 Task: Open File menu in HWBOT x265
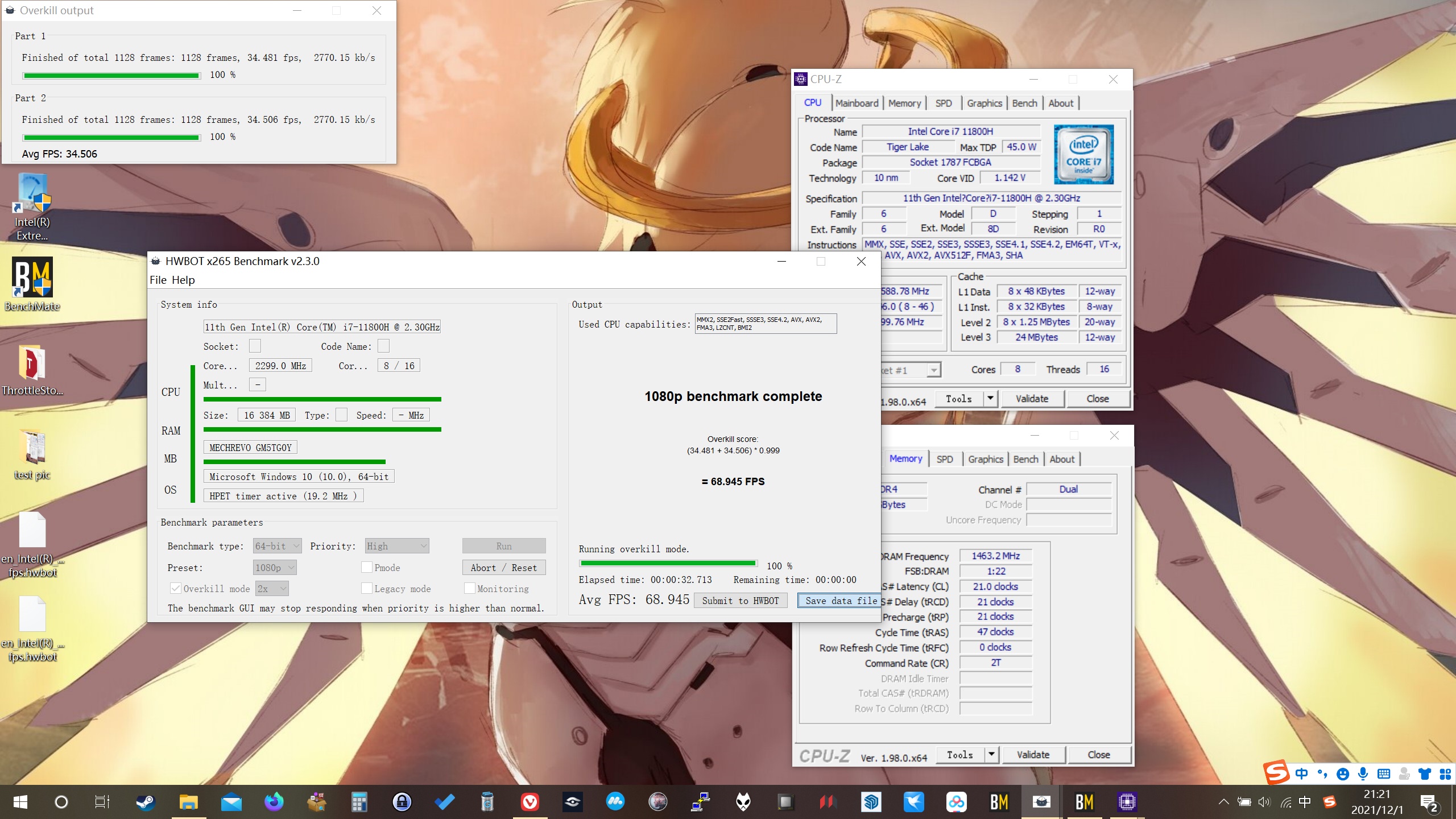(x=158, y=280)
